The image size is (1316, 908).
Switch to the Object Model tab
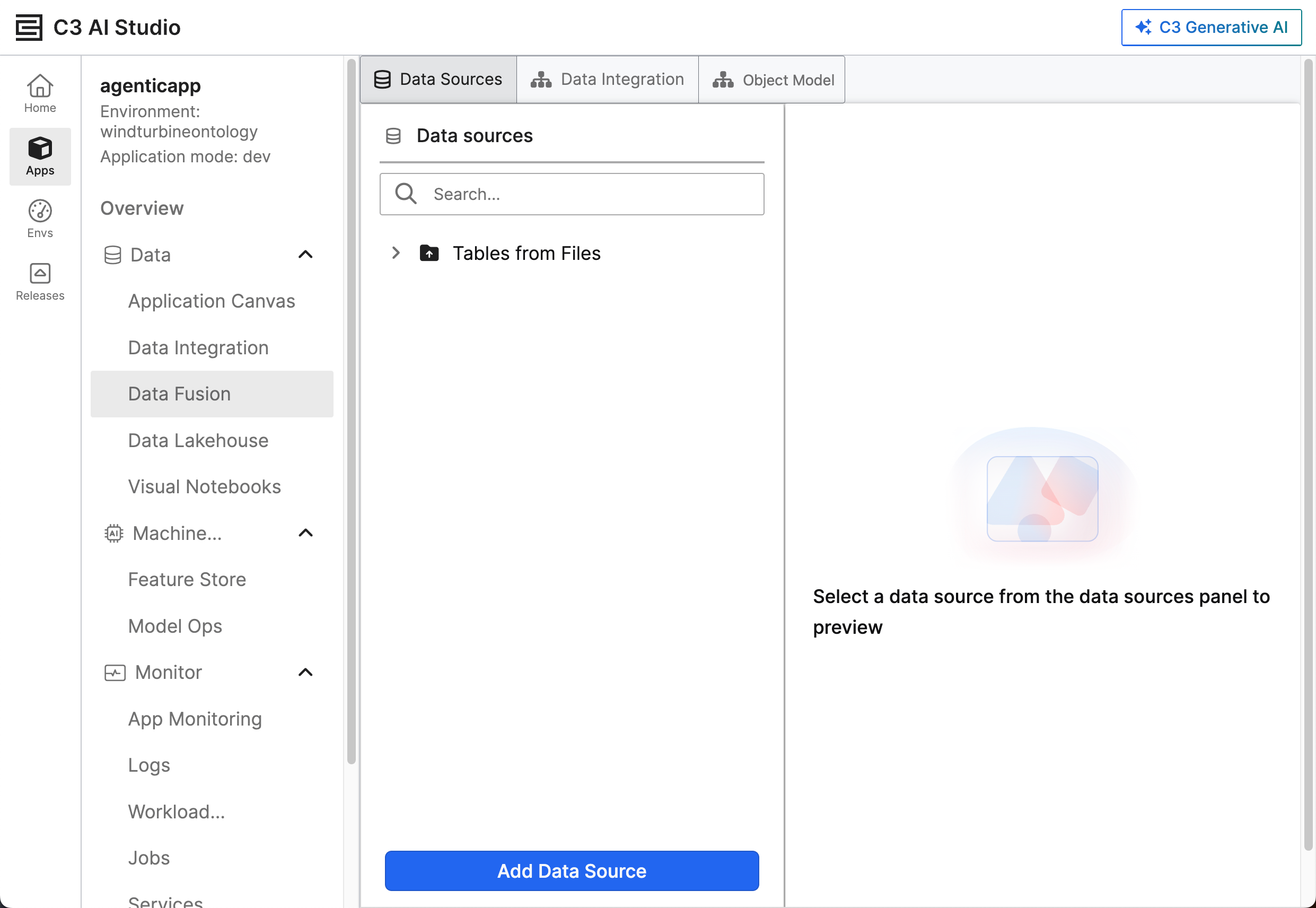[x=772, y=80]
